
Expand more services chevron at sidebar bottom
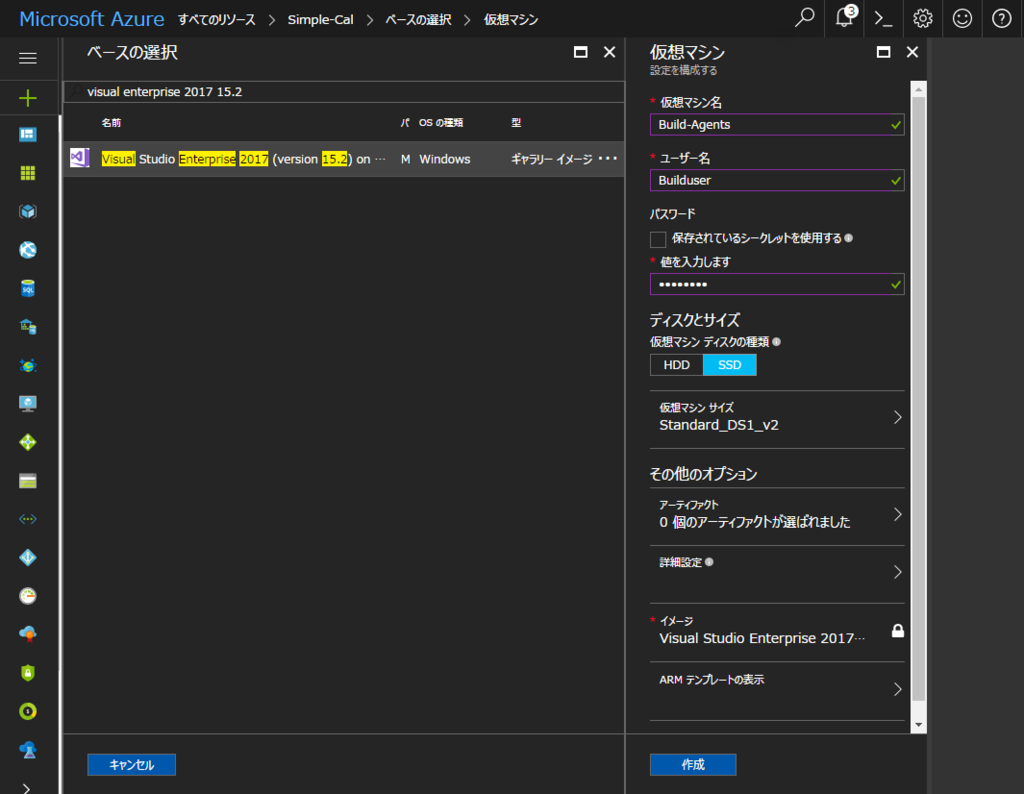coord(26,788)
